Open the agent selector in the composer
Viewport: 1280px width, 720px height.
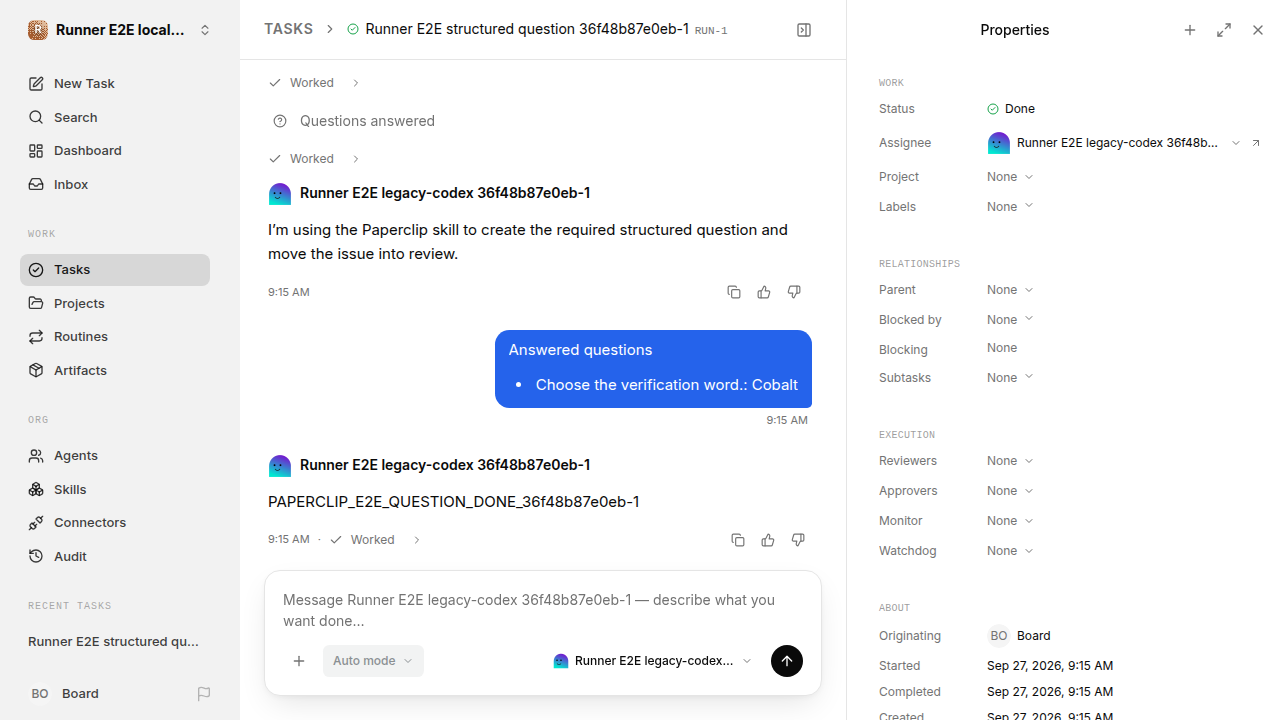(x=652, y=661)
